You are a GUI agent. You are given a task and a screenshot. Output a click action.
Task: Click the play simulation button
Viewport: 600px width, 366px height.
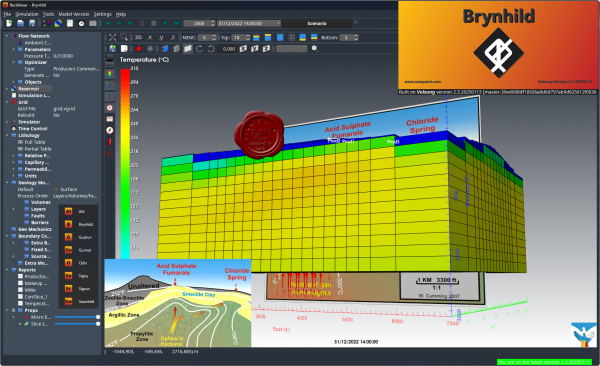pyautogui.click(x=130, y=23)
